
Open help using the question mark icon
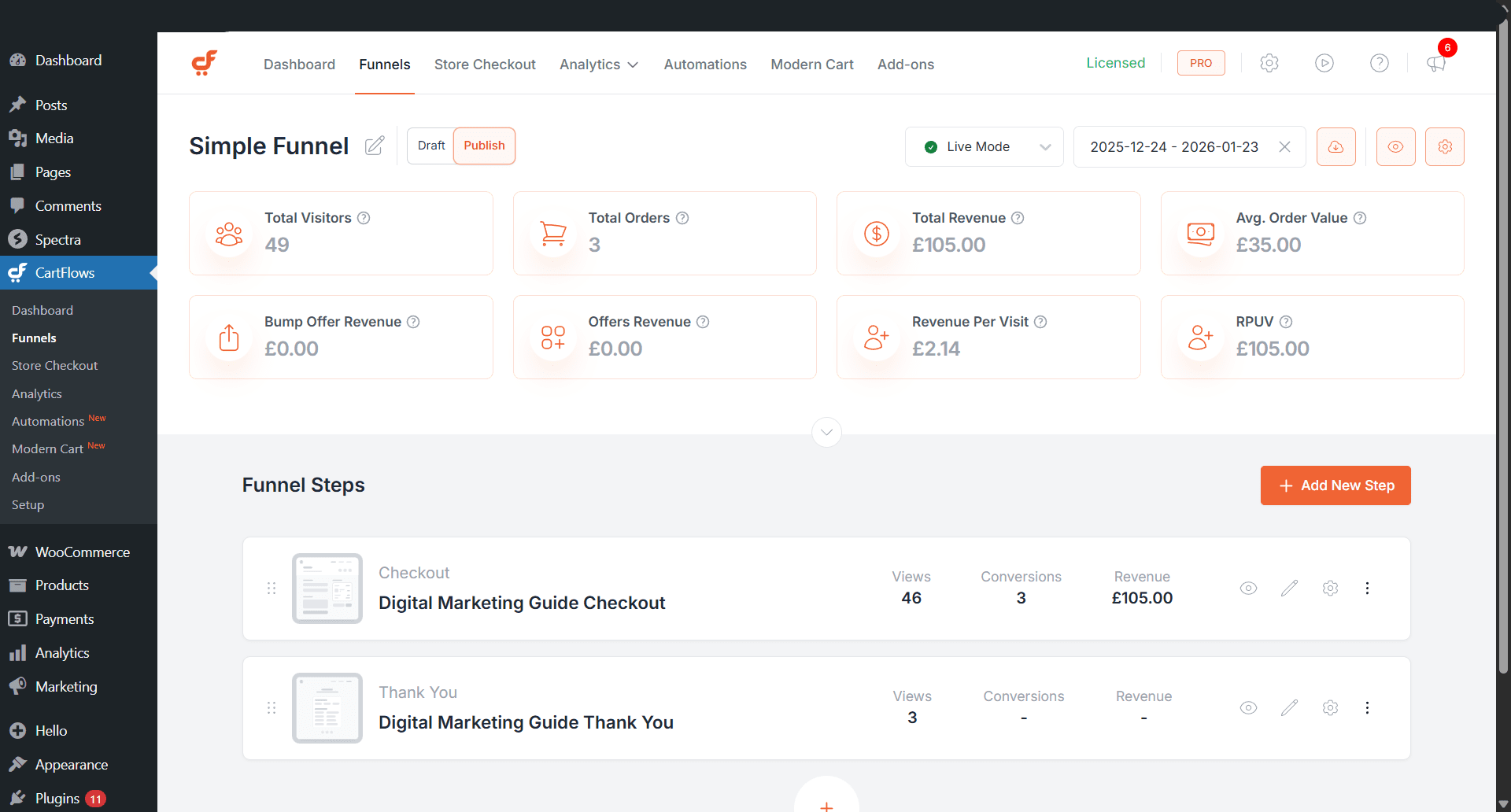coord(1380,63)
